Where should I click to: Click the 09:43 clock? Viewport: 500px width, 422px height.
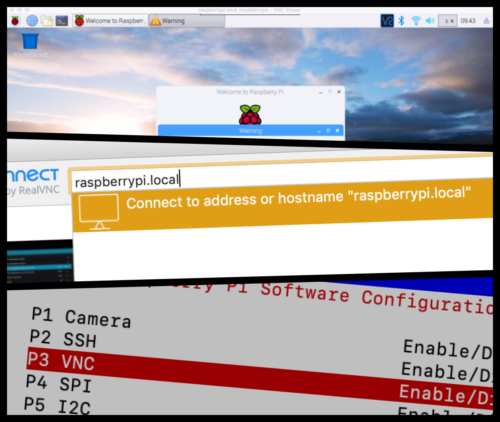(468, 21)
